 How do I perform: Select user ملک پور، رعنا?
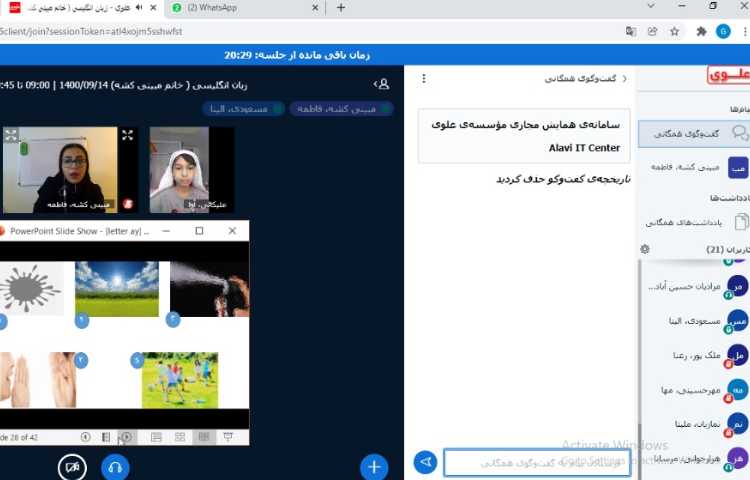(x=695, y=355)
